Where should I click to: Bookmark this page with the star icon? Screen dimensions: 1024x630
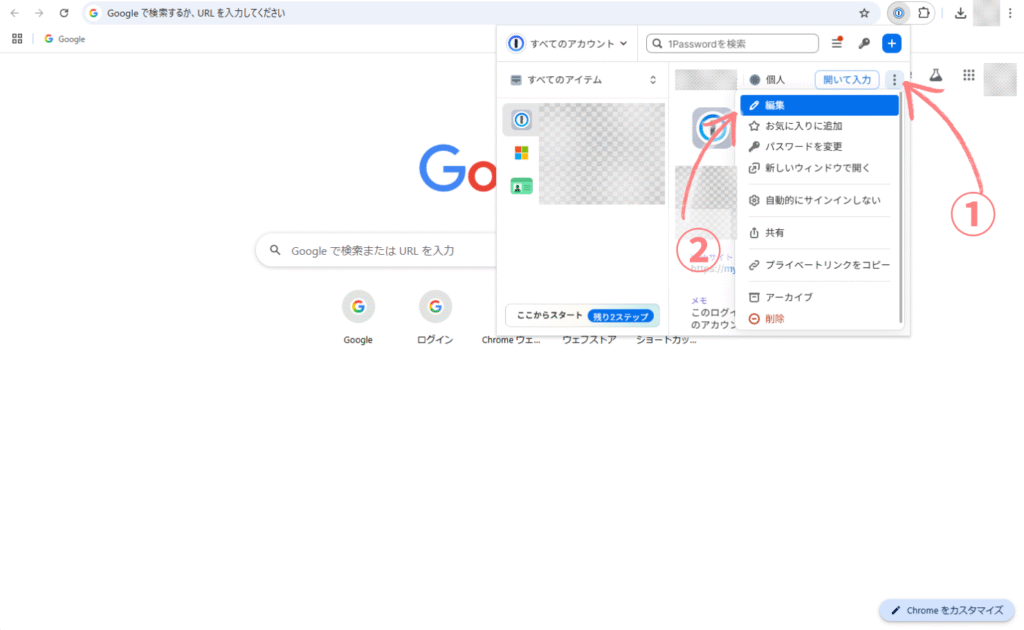click(x=864, y=13)
